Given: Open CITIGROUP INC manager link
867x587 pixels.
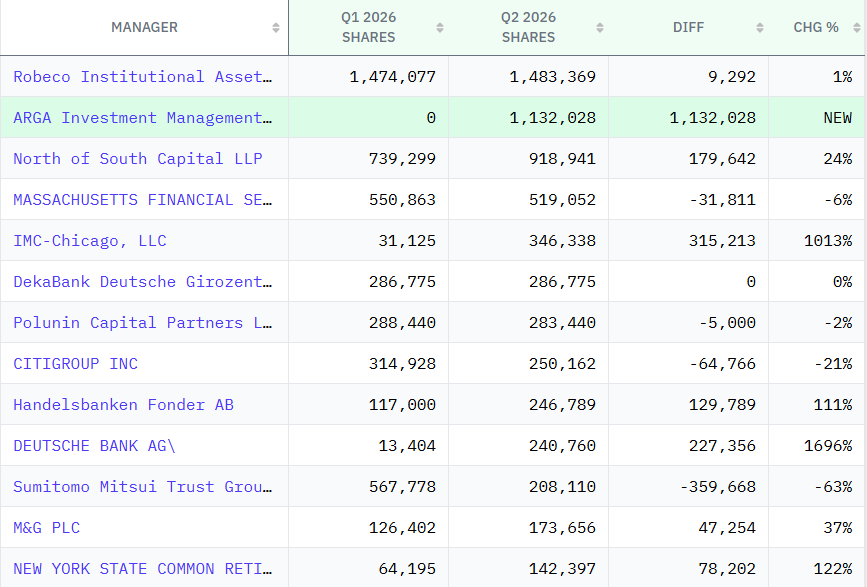Looking at the screenshot, I should coord(75,364).
